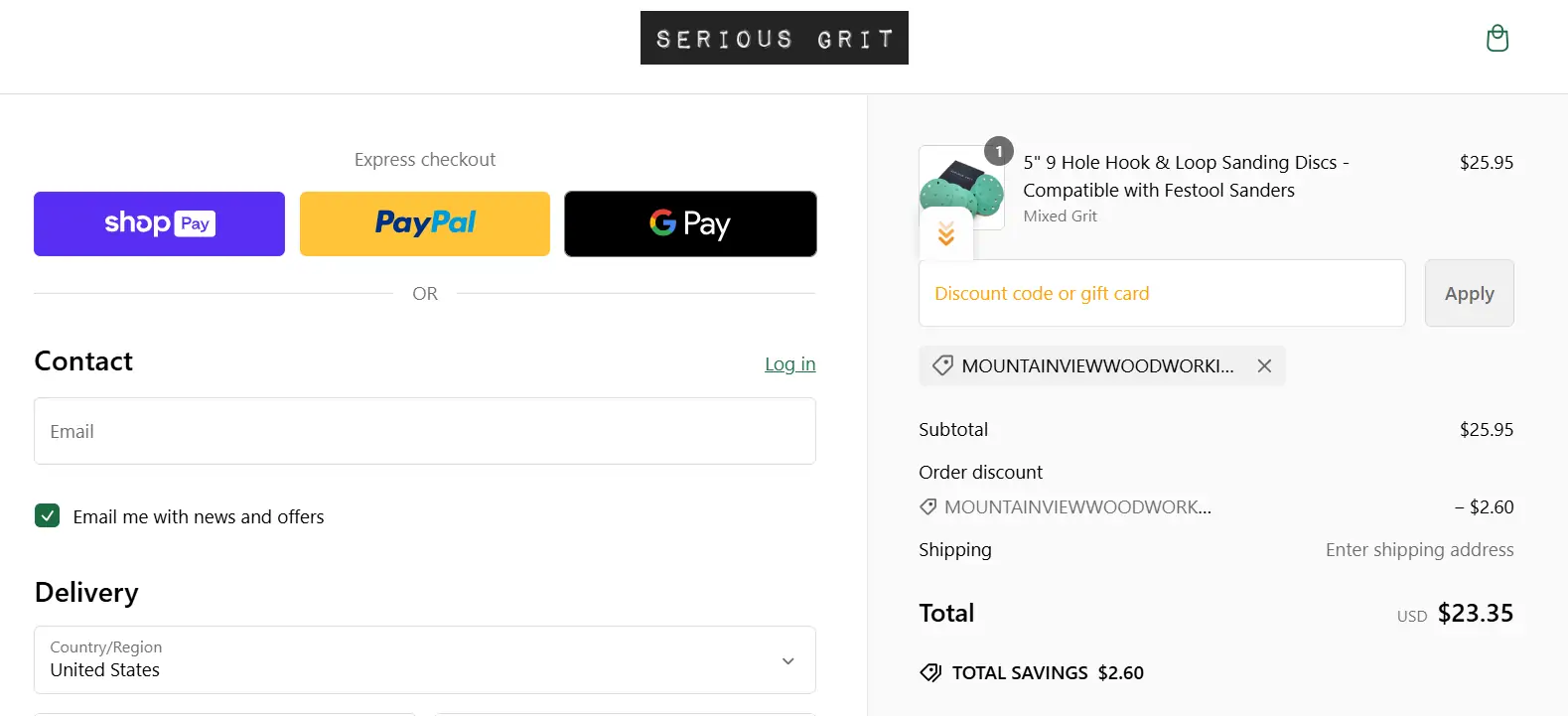Click the sanding discs product thumbnail
1568x716 pixels.
(961, 188)
